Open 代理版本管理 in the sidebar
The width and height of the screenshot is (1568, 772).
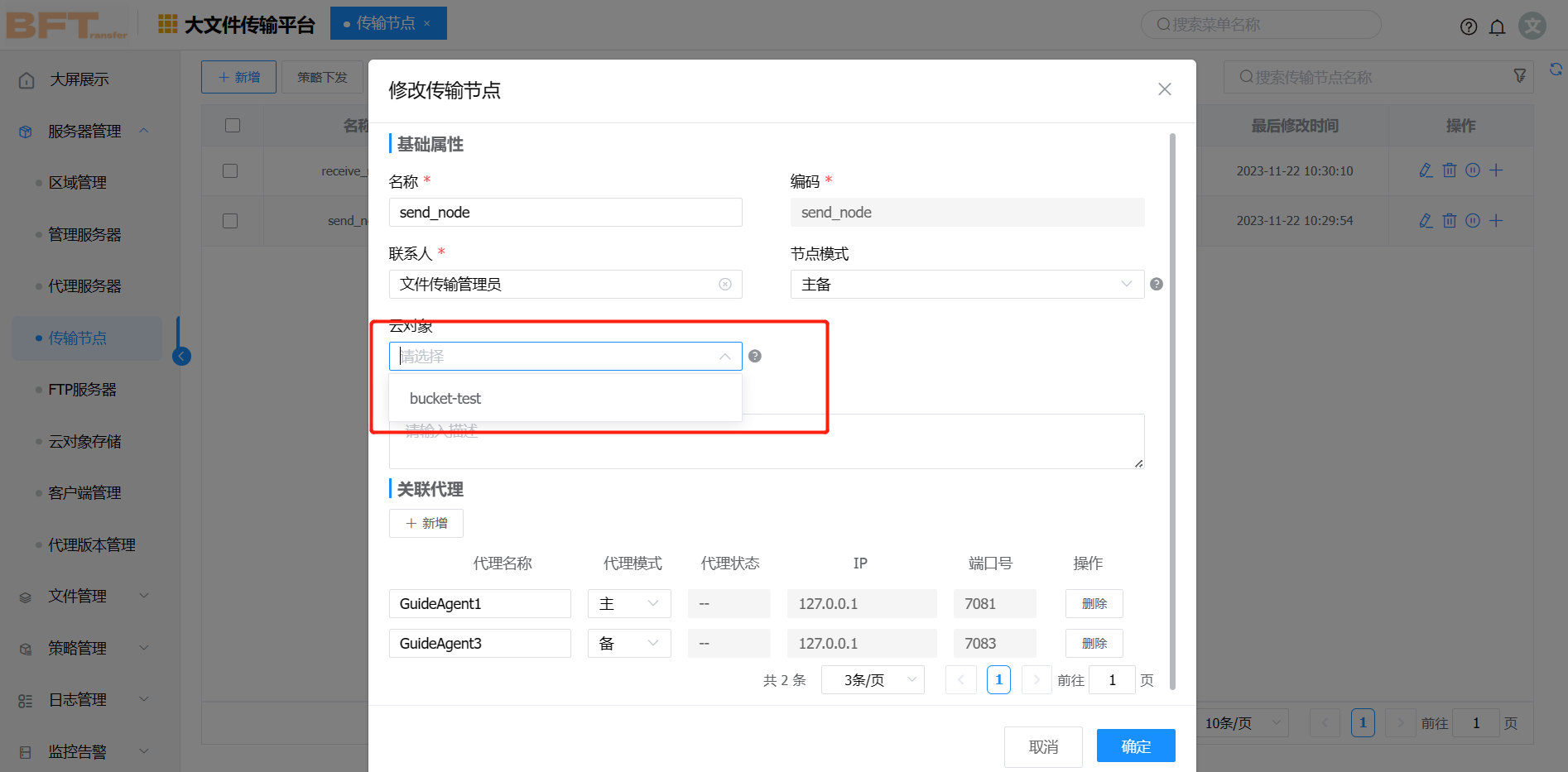(x=91, y=544)
